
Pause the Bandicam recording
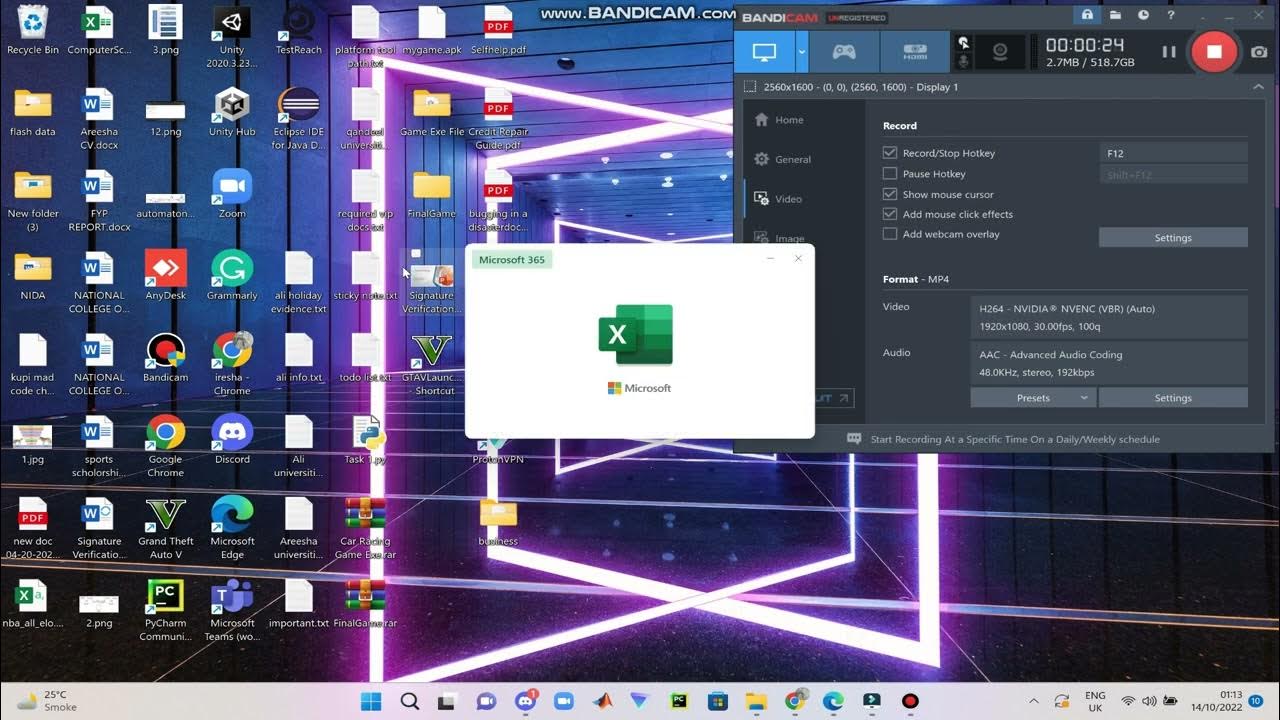tap(1168, 52)
